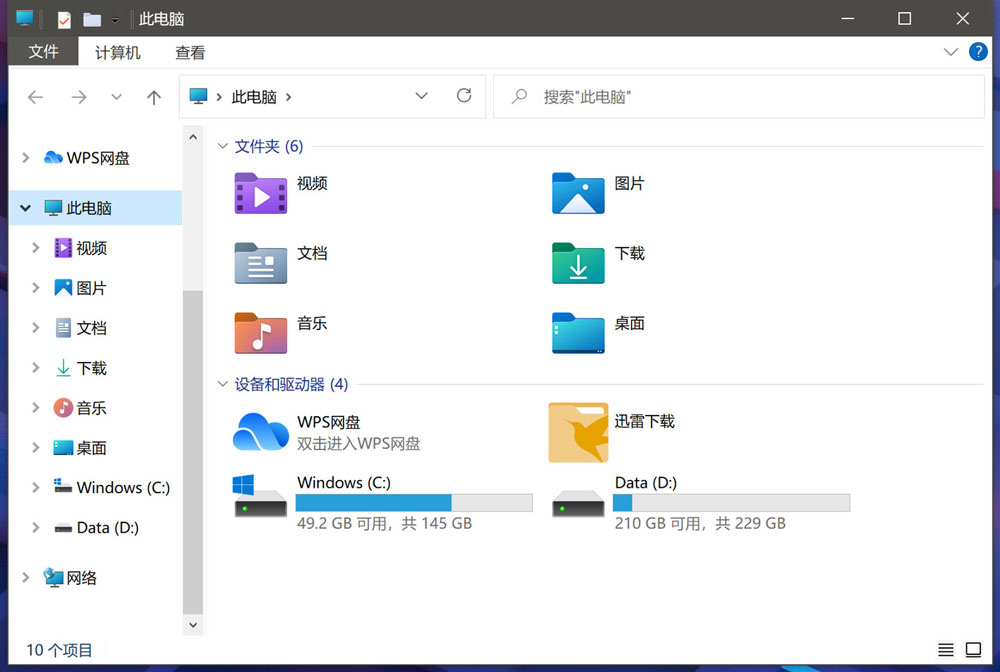Navigate up one level with the up arrow
This screenshot has height=672, width=1000.
click(x=153, y=96)
